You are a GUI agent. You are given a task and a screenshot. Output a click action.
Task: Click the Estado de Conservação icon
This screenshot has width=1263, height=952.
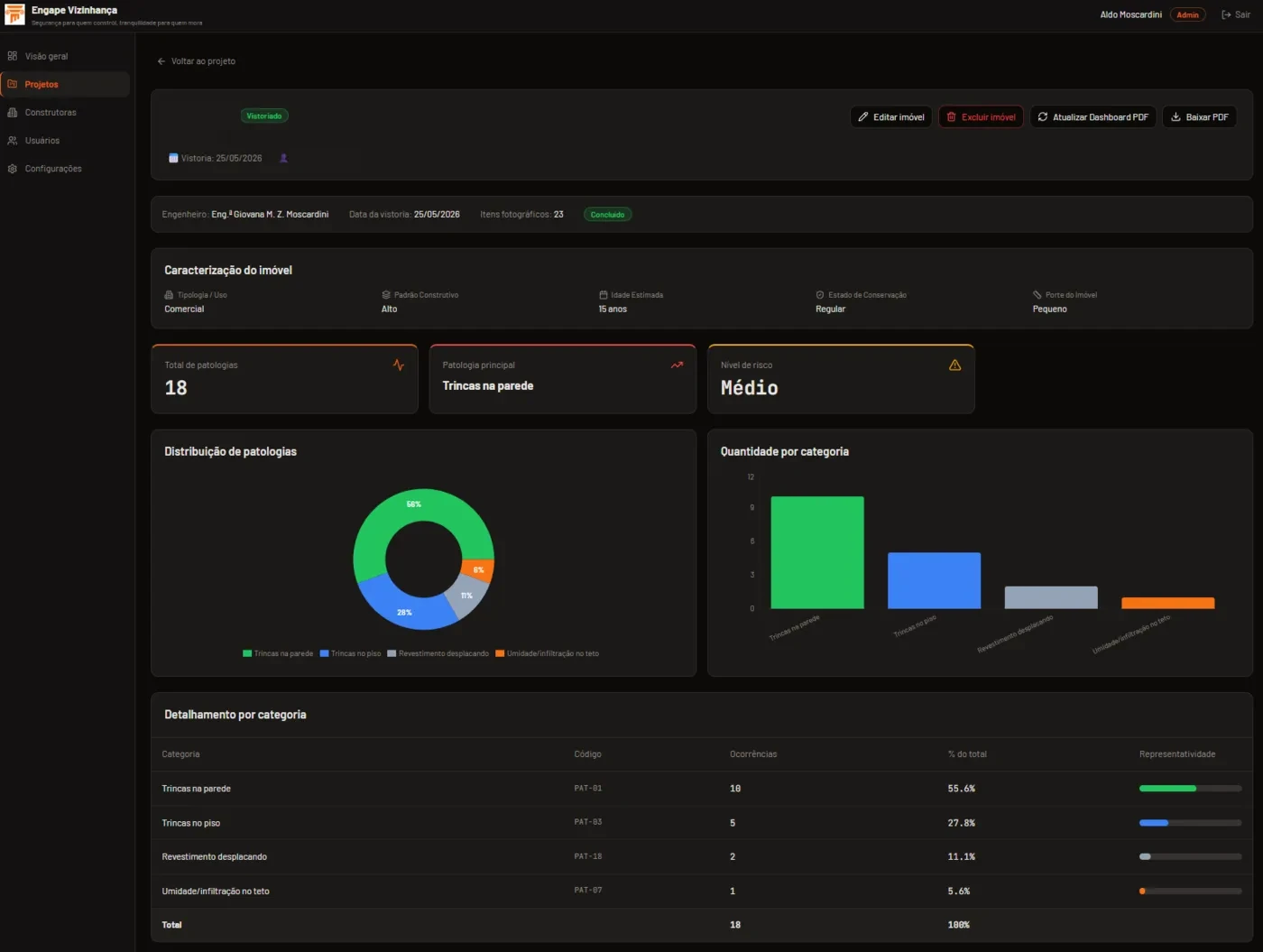point(820,295)
